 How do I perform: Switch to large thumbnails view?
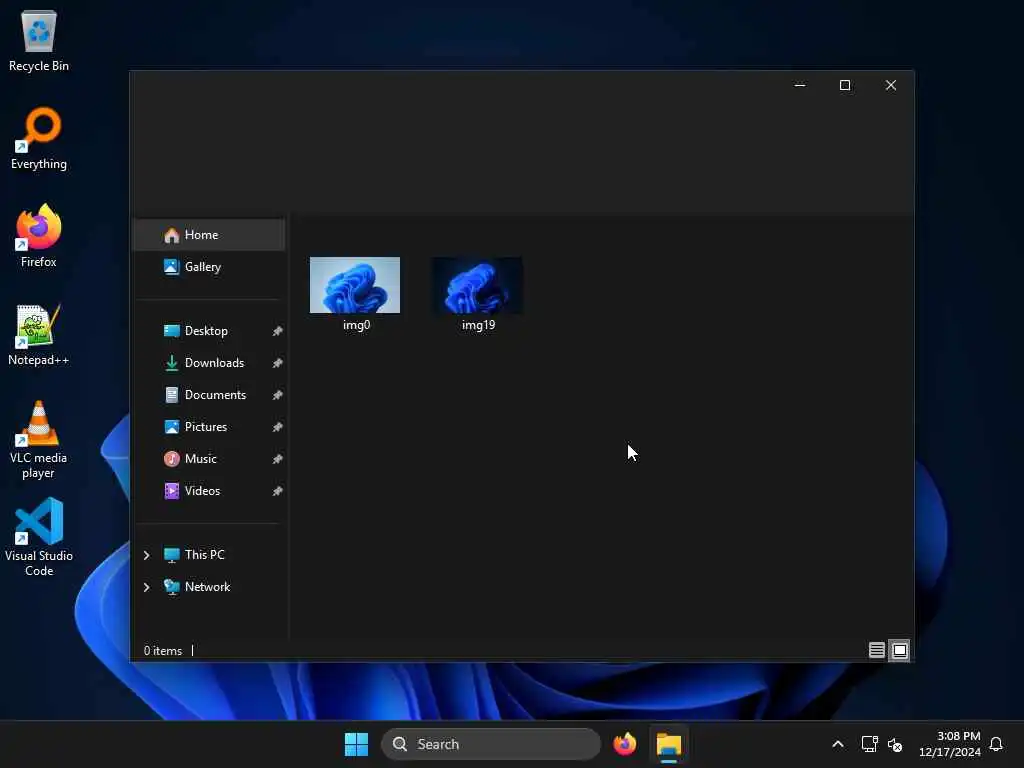click(900, 650)
